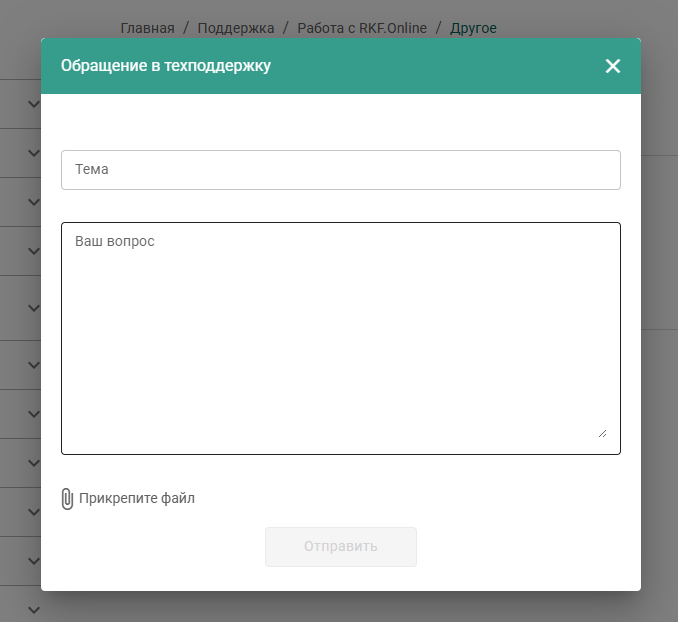Expand the second chevron from the bottom
This screenshot has width=678, height=622.
(33, 561)
